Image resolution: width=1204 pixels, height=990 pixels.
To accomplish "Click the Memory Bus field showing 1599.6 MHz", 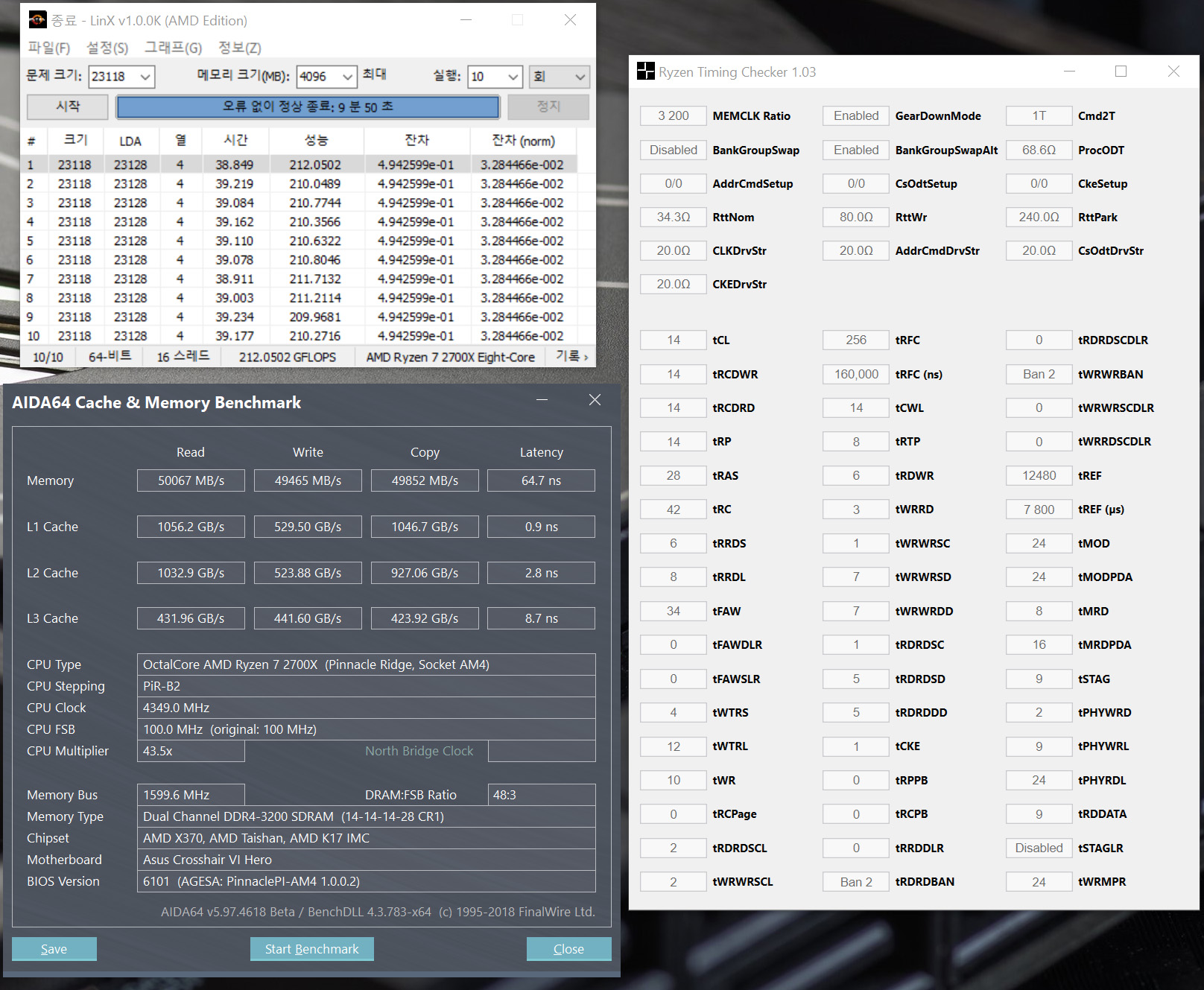I will point(191,795).
